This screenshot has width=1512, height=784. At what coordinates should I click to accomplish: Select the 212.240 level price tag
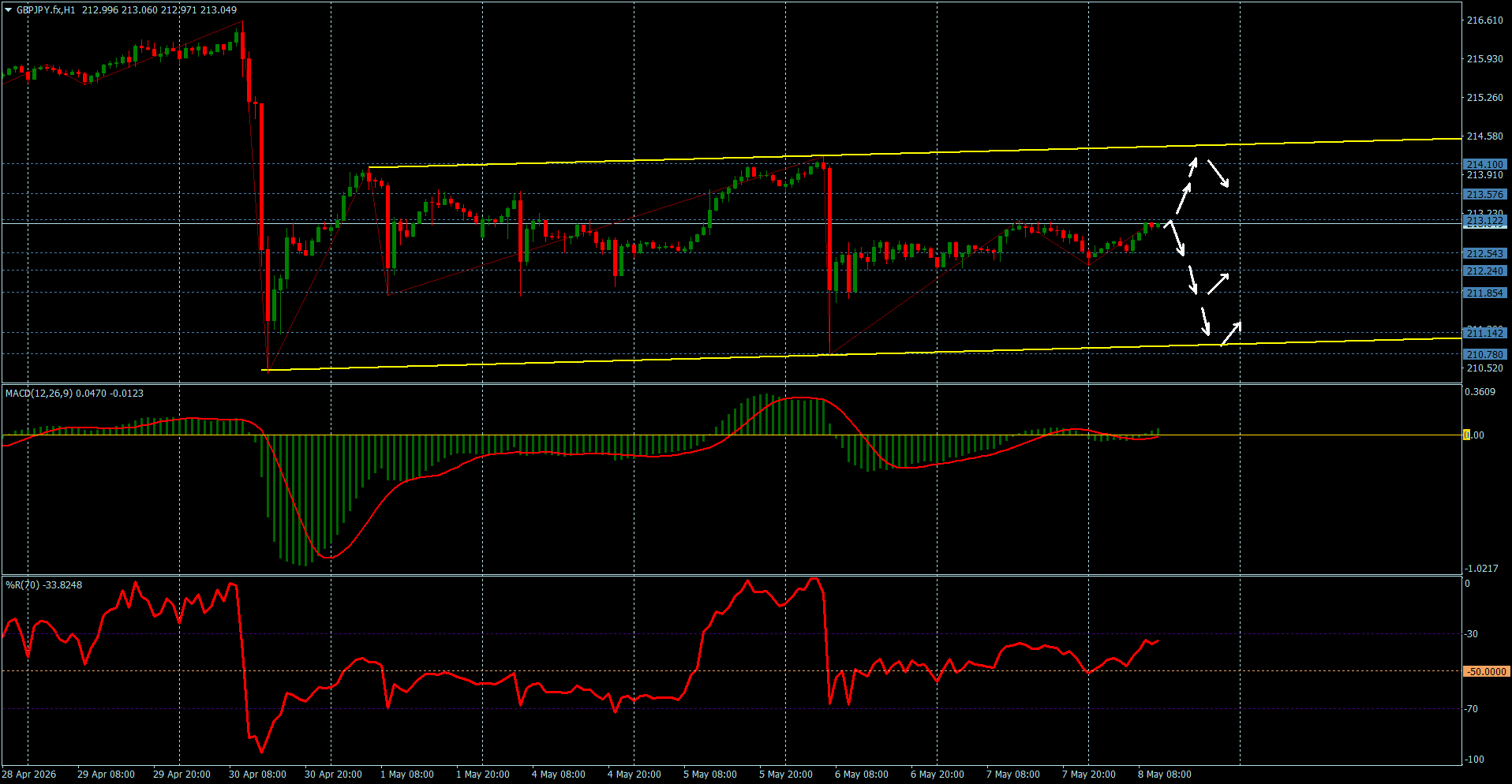[x=1485, y=271]
